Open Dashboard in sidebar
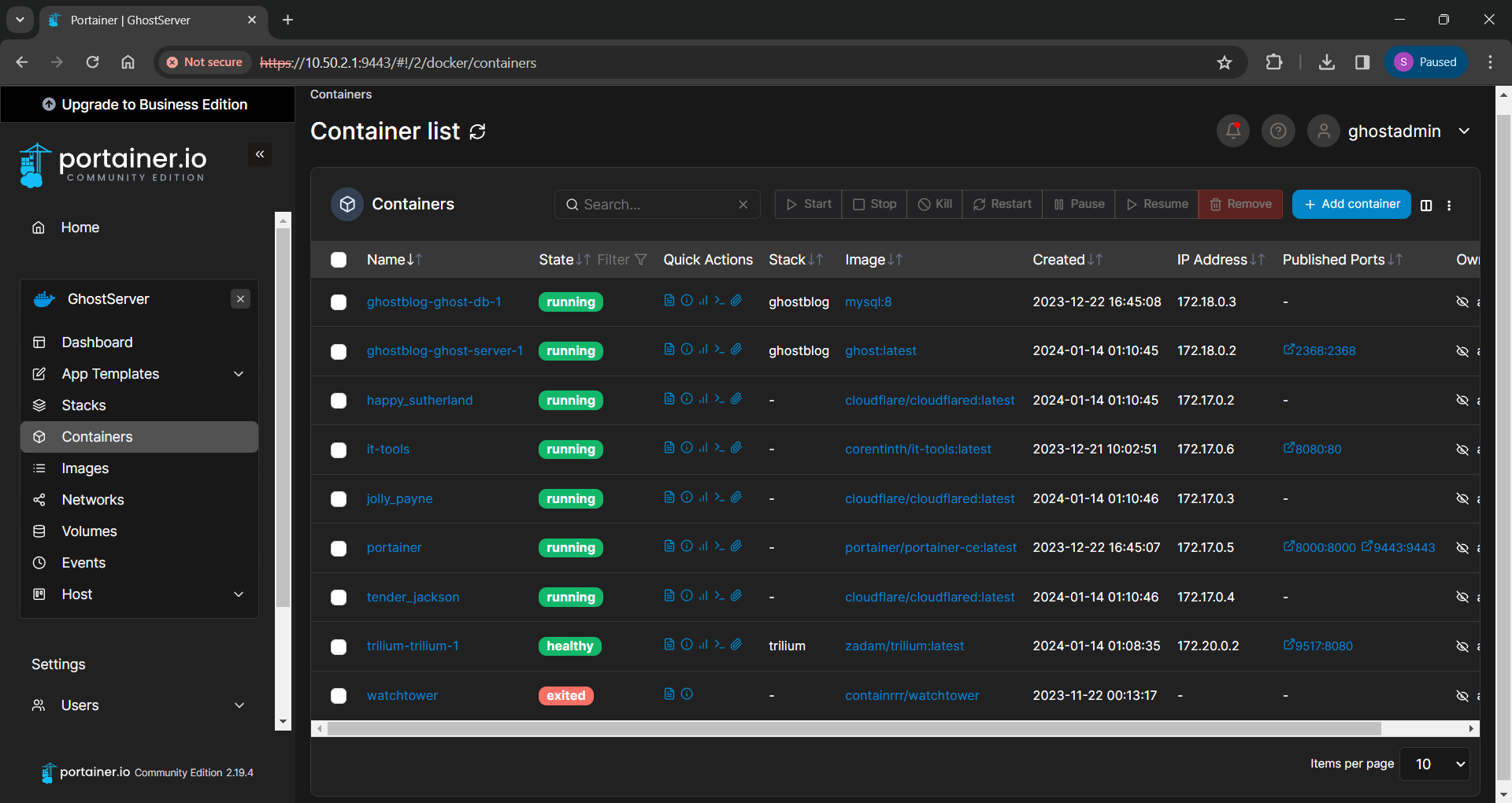 coord(139,342)
